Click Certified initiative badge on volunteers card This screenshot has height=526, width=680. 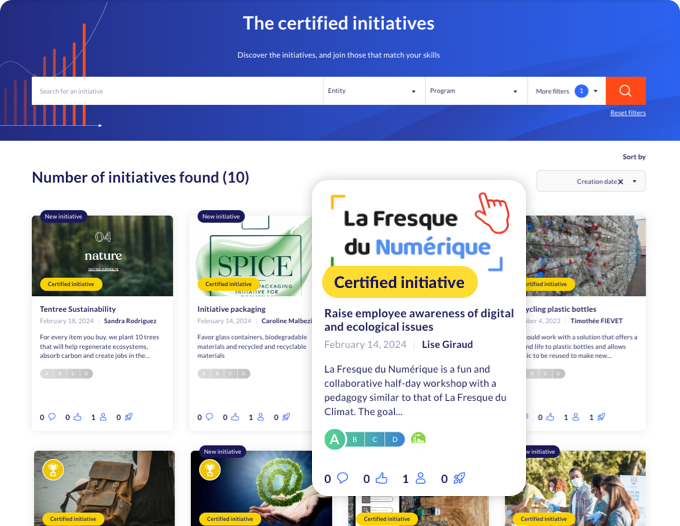[x=543, y=519]
